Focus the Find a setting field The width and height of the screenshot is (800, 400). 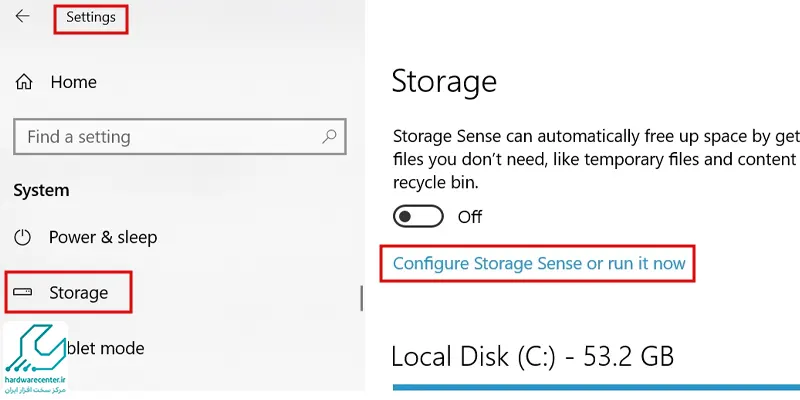180,136
